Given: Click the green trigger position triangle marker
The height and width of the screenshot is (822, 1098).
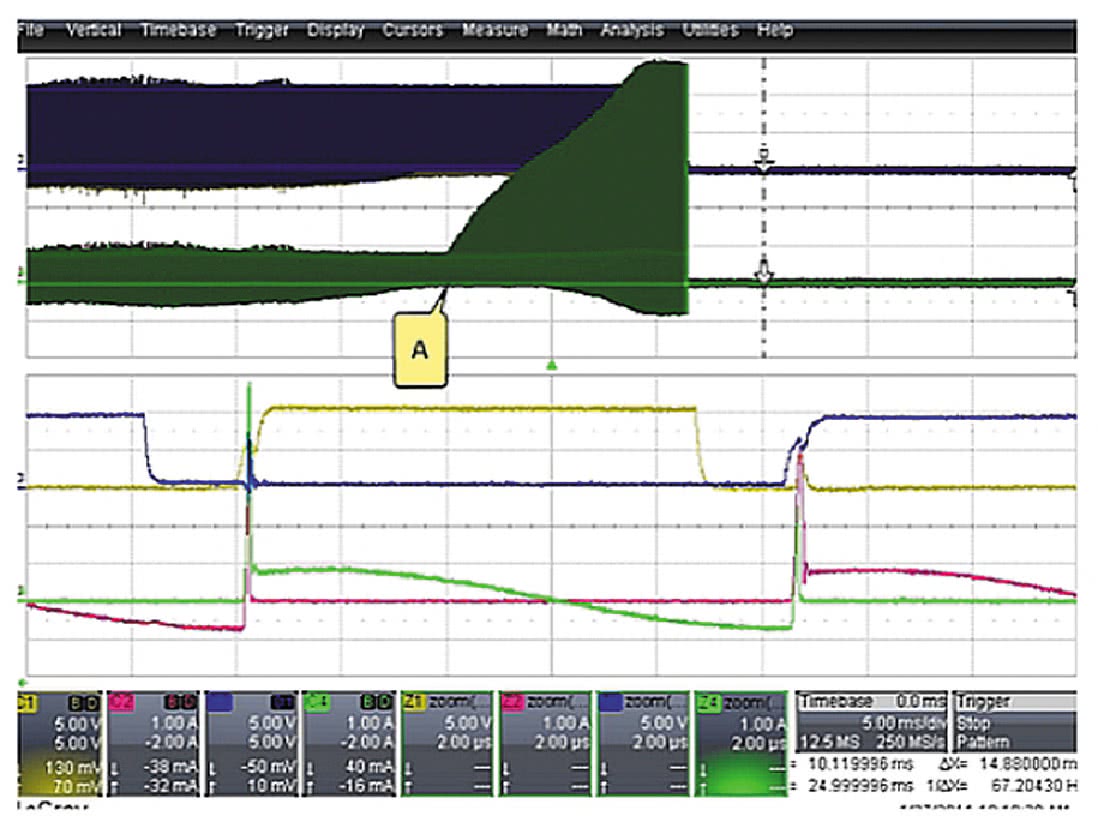Looking at the screenshot, I should coord(551,367).
